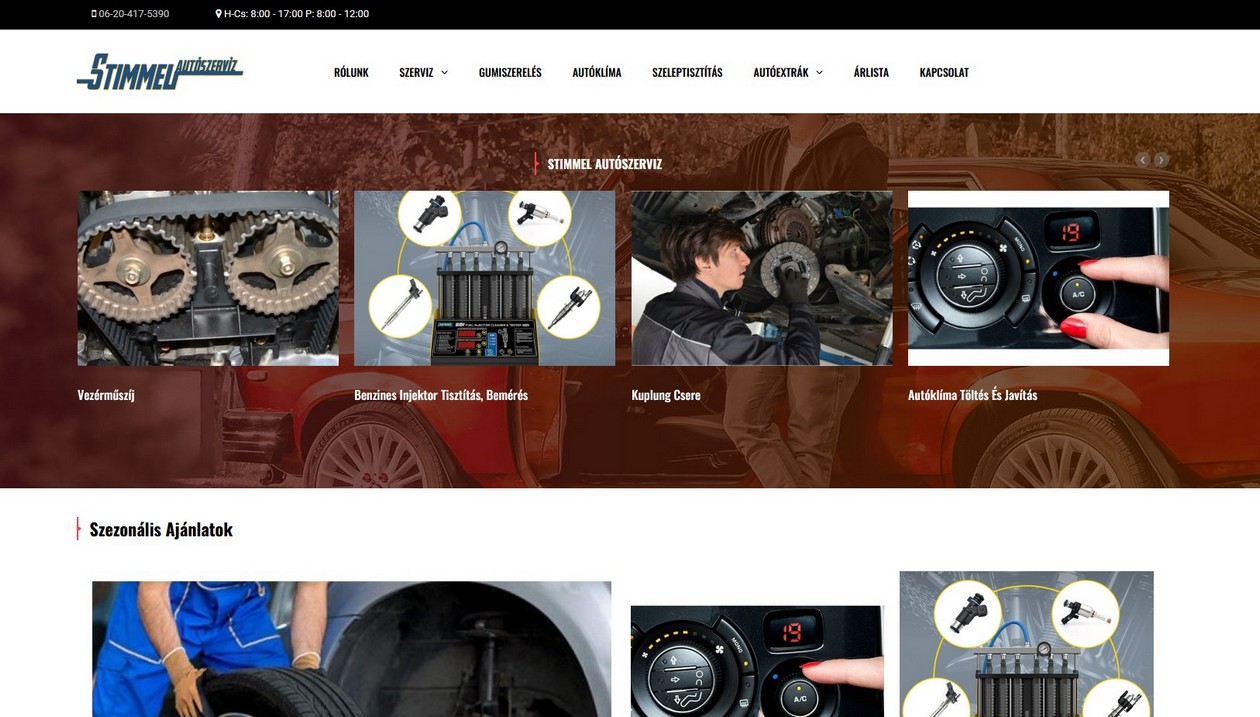Viewport: 1260px width, 717px height.
Task: Navigate to Autóklíma in the menu
Action: click(597, 72)
